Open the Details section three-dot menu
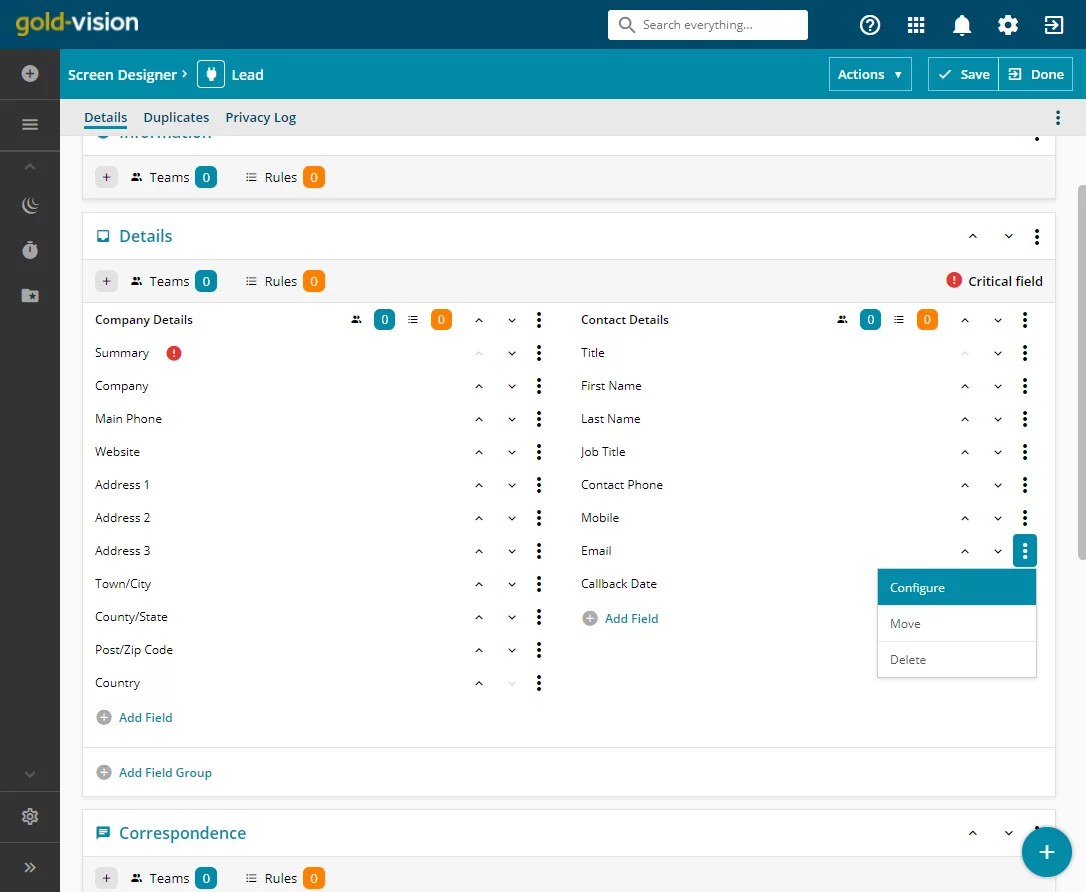The height and width of the screenshot is (892, 1086). coord(1037,237)
